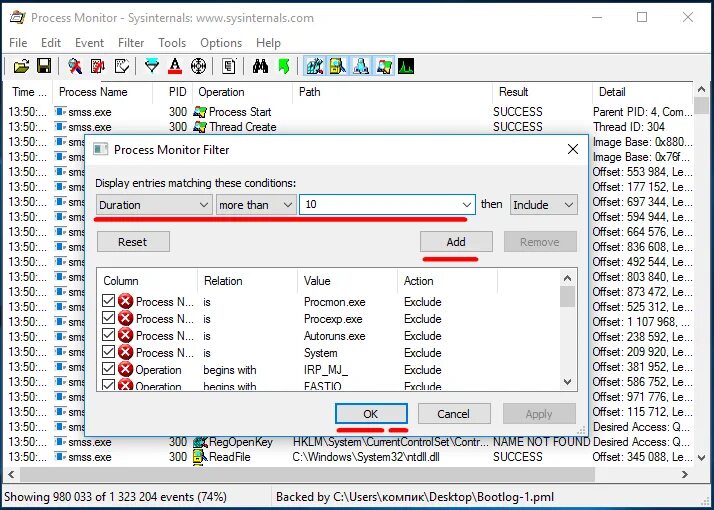Select the 'Parent PID: 4' detail cell
The height and width of the screenshot is (510, 714).
[x=643, y=112]
